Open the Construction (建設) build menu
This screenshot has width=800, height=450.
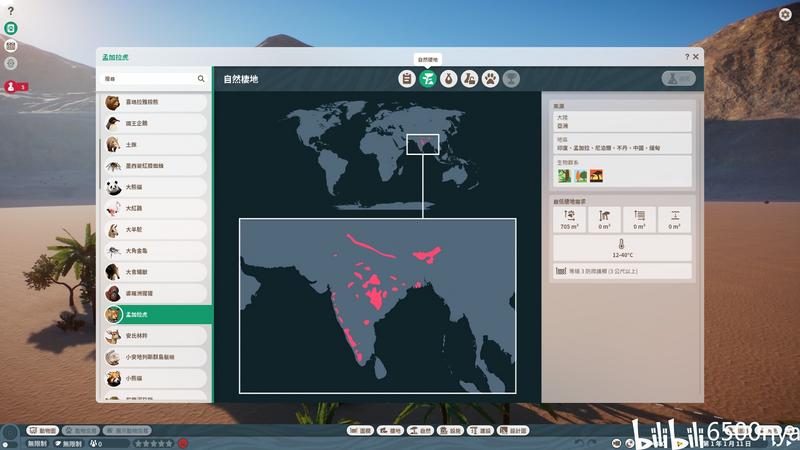pyautogui.click(x=480, y=431)
